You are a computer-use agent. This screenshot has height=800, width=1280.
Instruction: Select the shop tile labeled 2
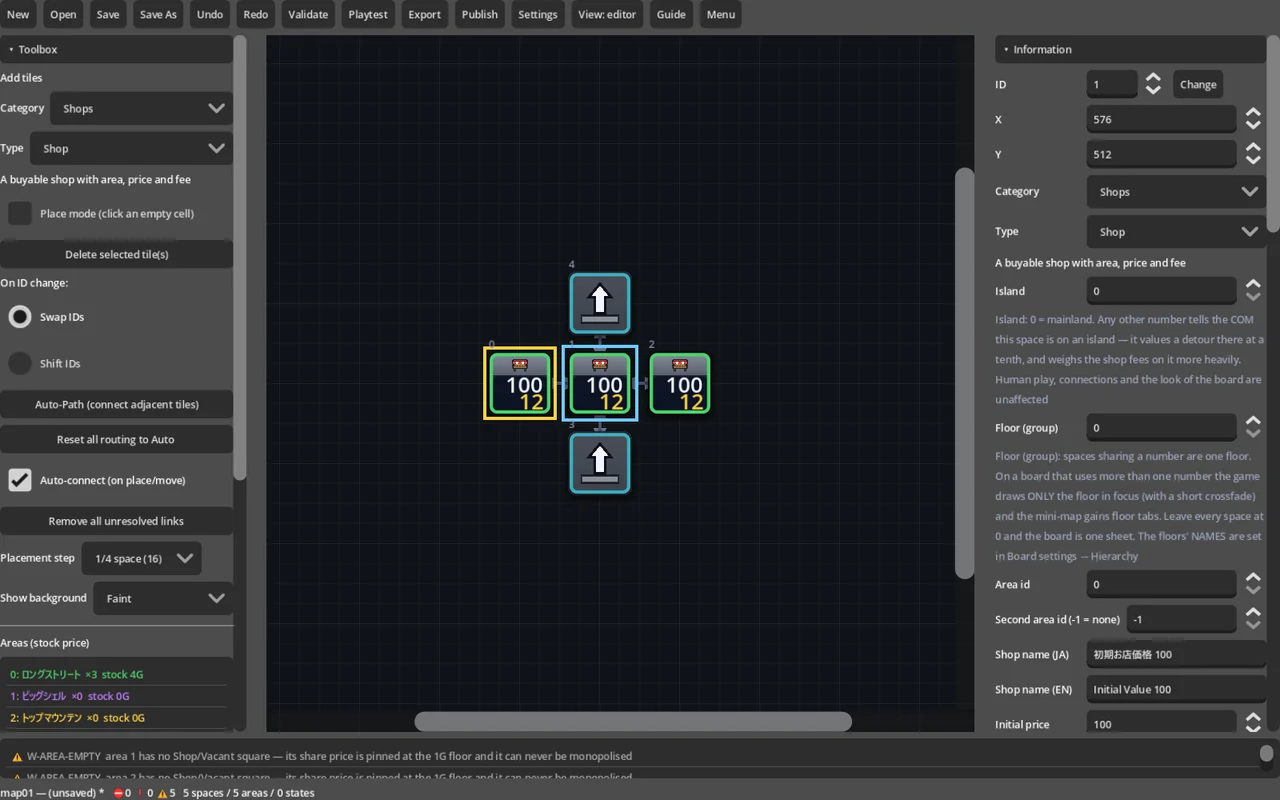click(680, 383)
